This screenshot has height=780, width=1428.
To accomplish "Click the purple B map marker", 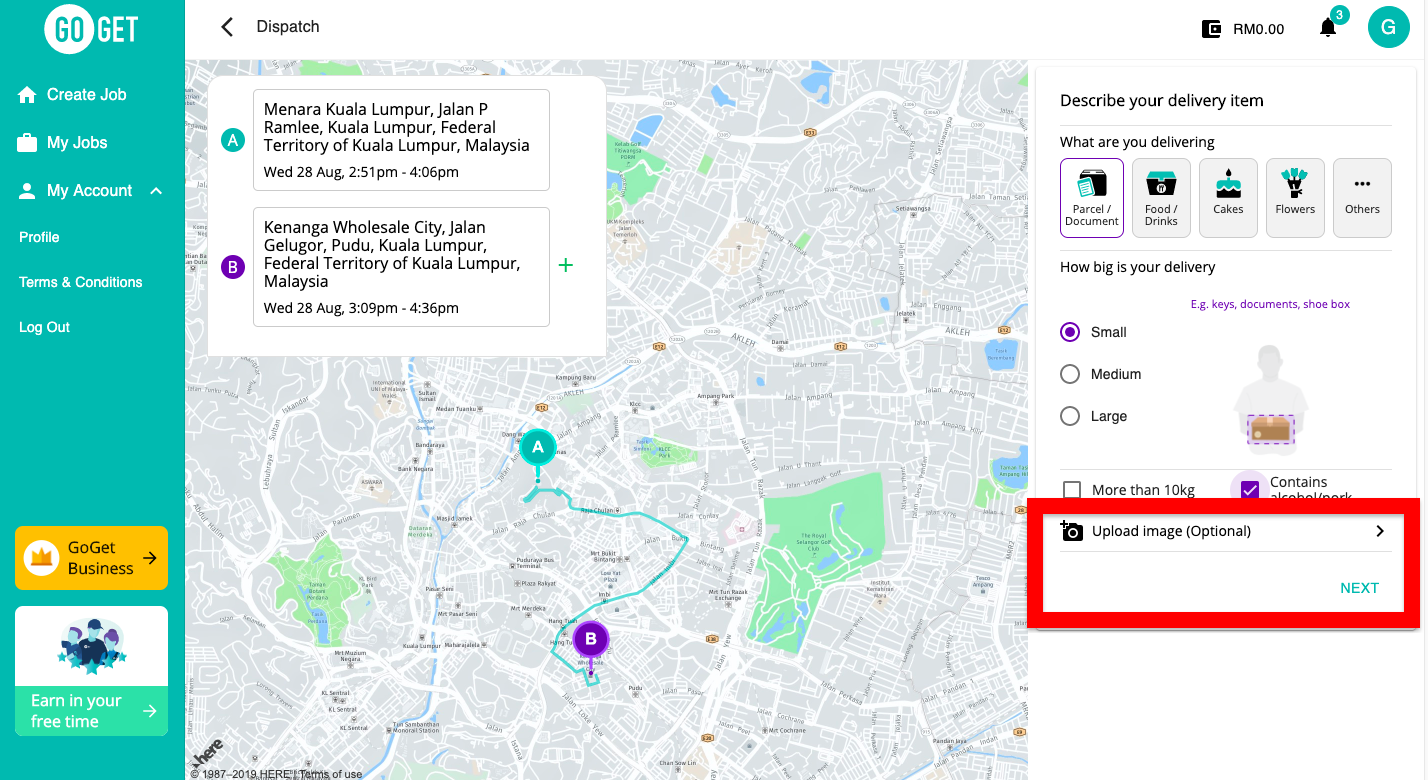I will coord(591,639).
